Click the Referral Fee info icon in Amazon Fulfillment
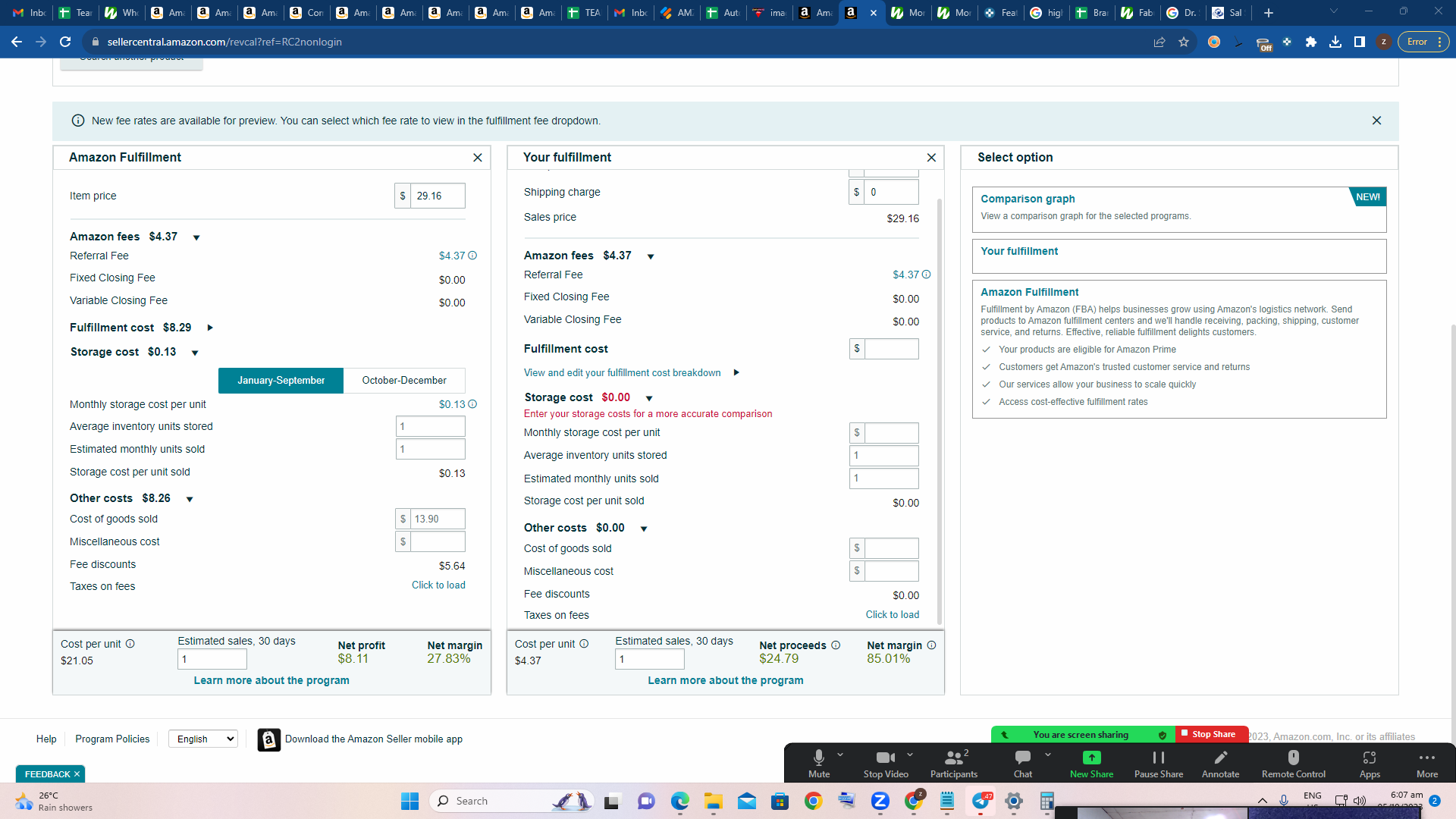Image resolution: width=1456 pixels, height=819 pixels. point(472,256)
